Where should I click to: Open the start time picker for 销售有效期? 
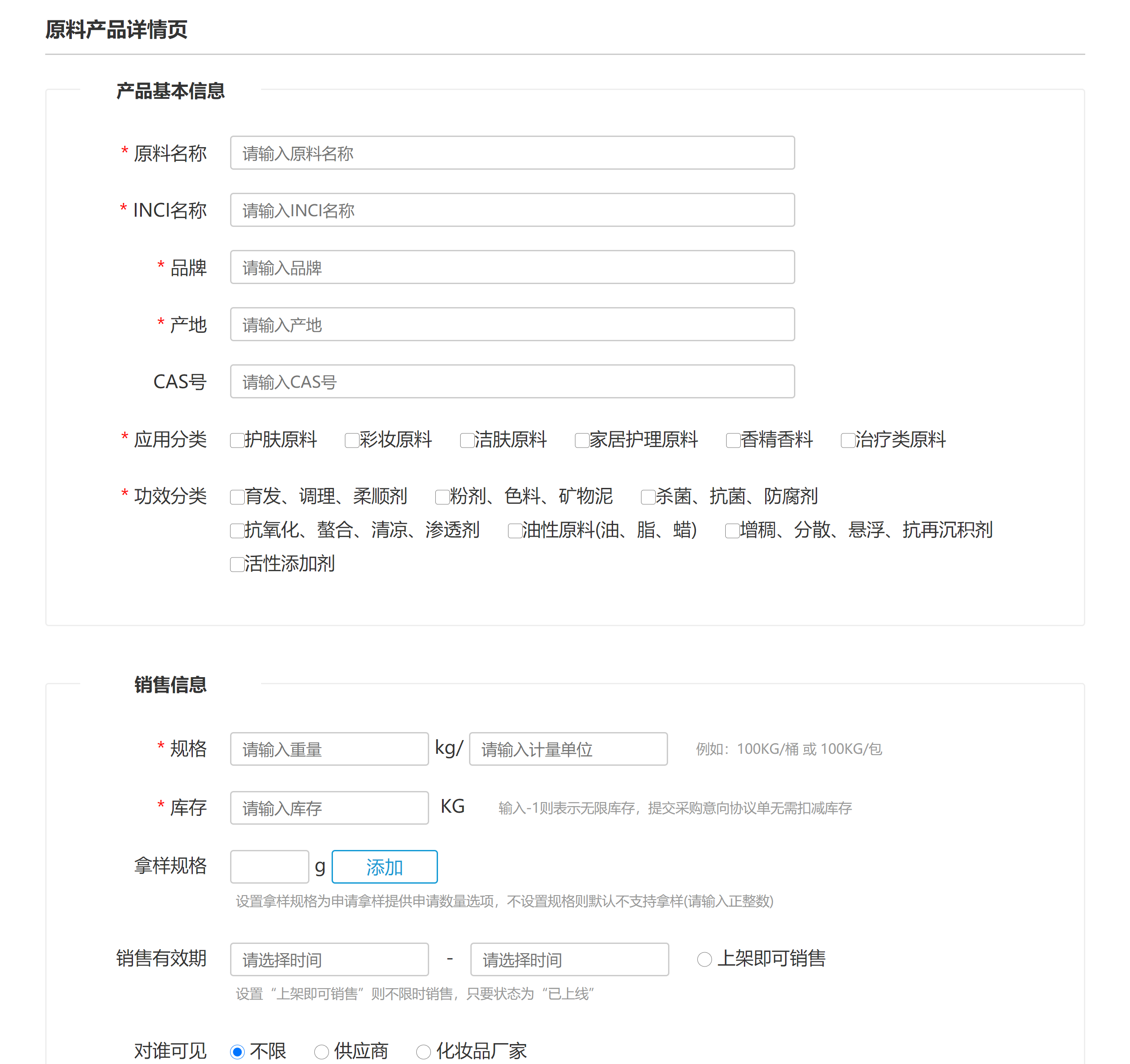coord(329,959)
